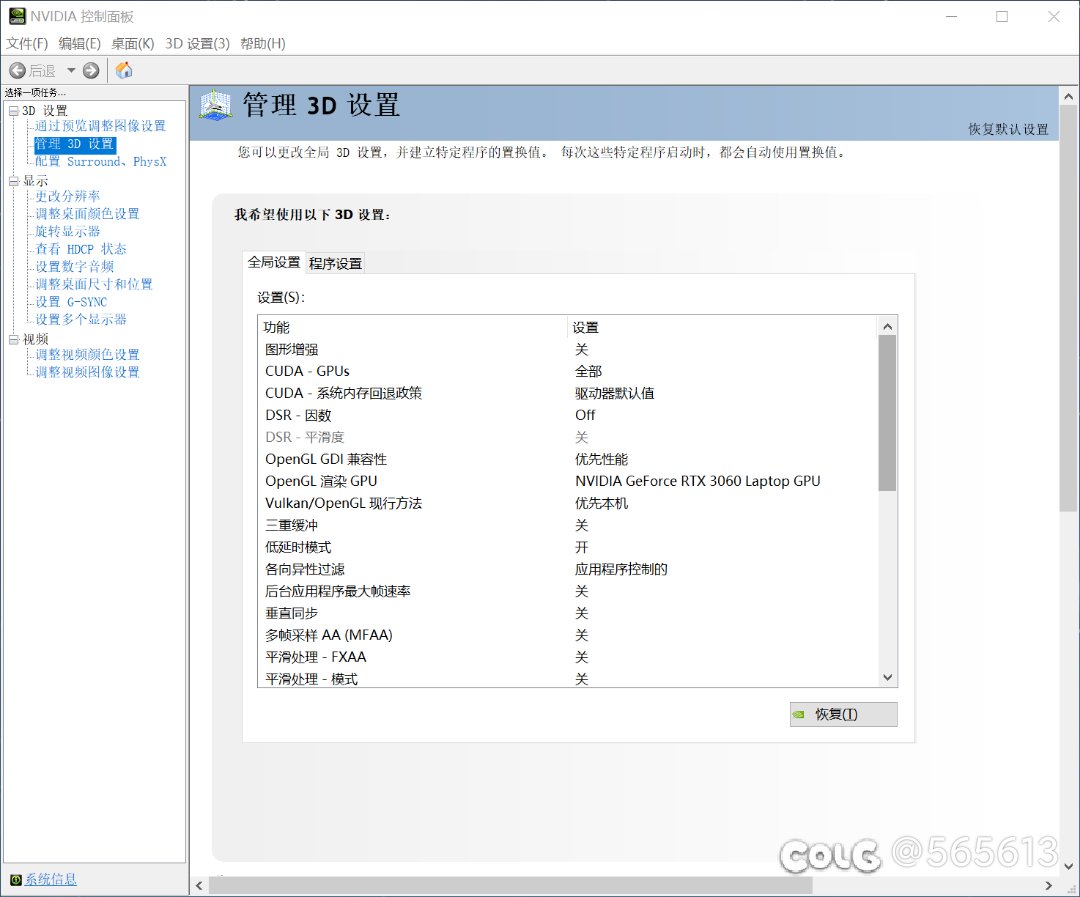Image resolution: width=1080 pixels, height=897 pixels.
Task: Collapse the 视频 tree node
Action: click(x=14, y=340)
